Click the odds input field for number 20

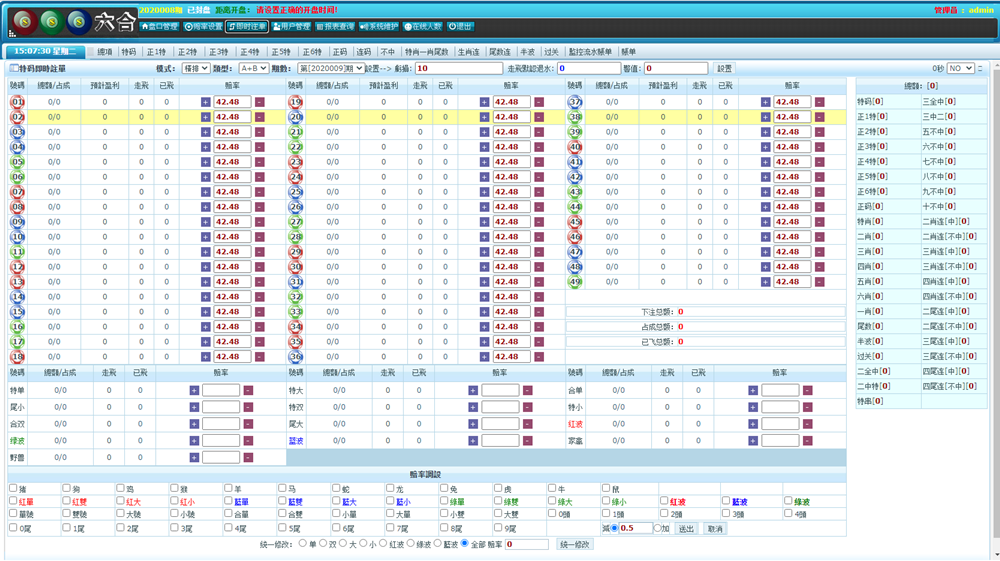point(511,117)
